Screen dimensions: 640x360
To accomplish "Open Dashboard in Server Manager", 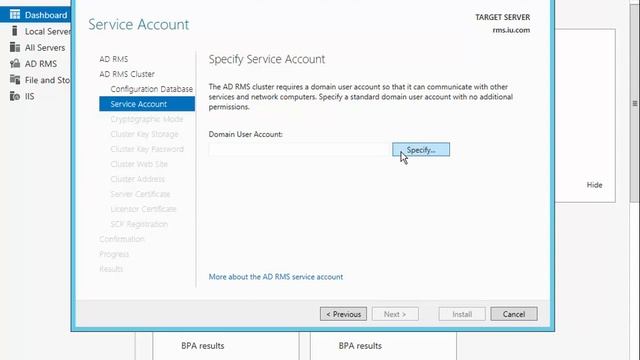I will pyautogui.click(x=46, y=15).
